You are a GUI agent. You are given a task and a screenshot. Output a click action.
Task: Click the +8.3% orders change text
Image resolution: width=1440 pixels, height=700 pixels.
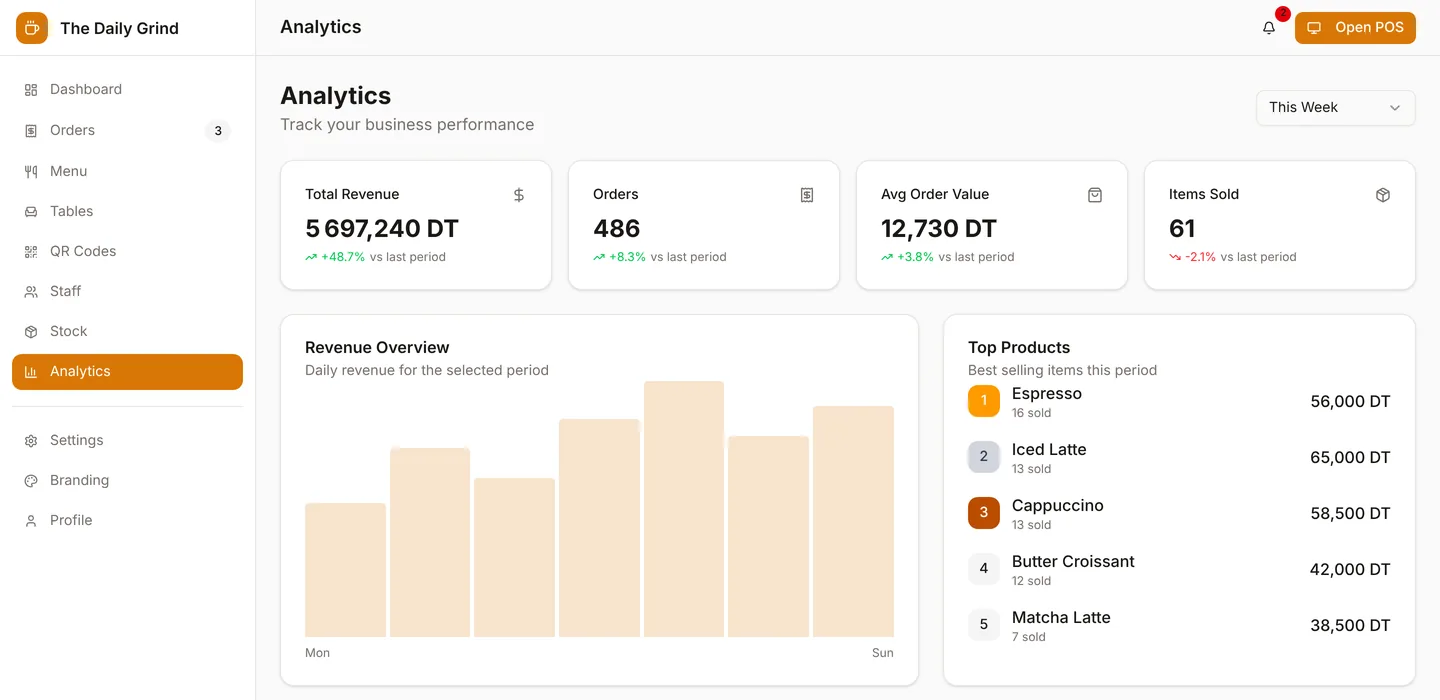627,257
